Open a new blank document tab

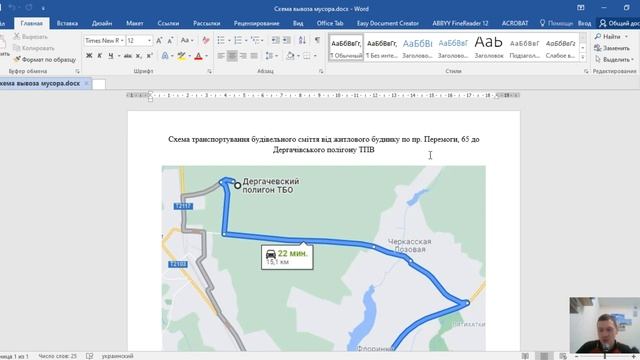tap(99, 84)
